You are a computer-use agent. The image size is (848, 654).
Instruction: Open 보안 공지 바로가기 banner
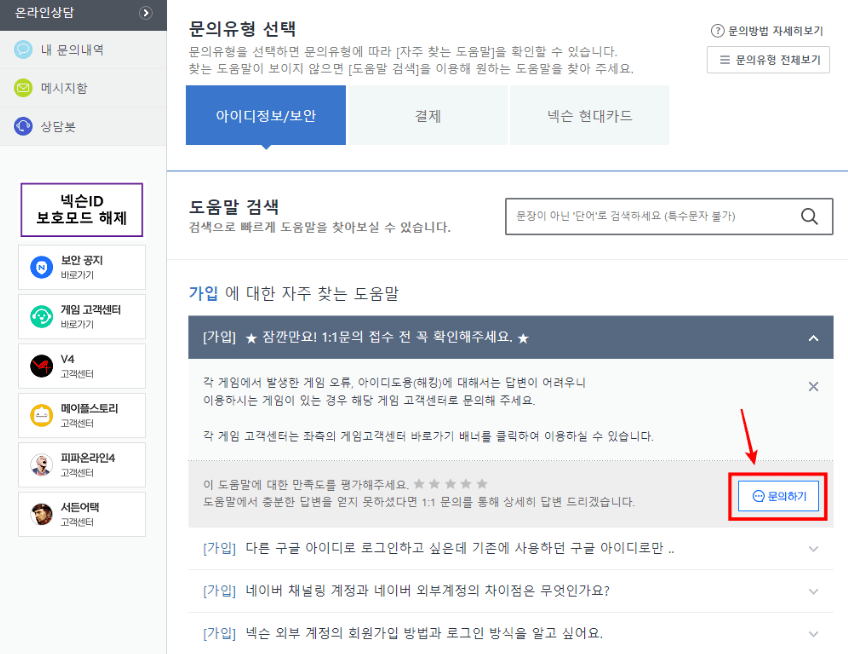(82, 267)
